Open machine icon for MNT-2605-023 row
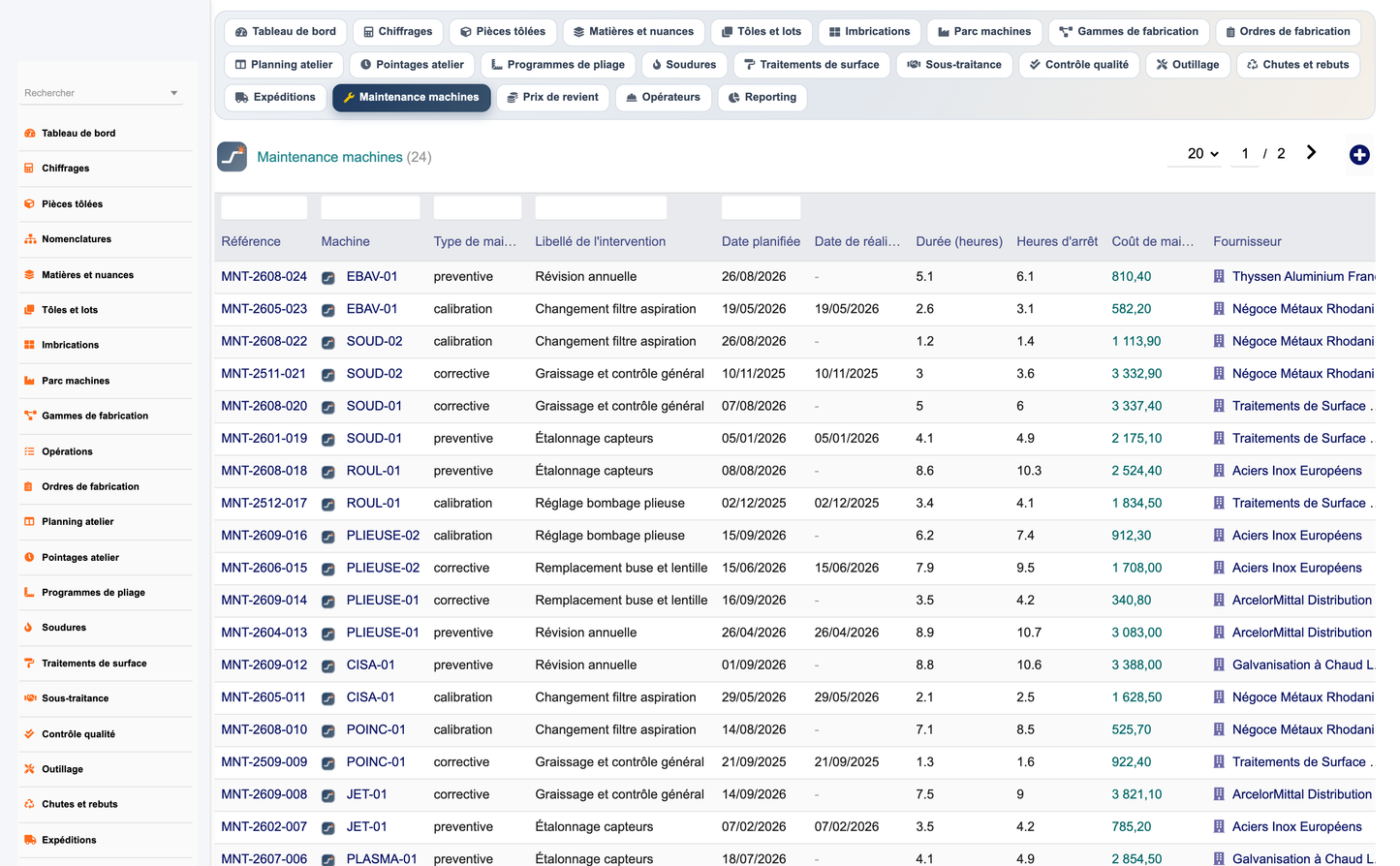 click(328, 310)
